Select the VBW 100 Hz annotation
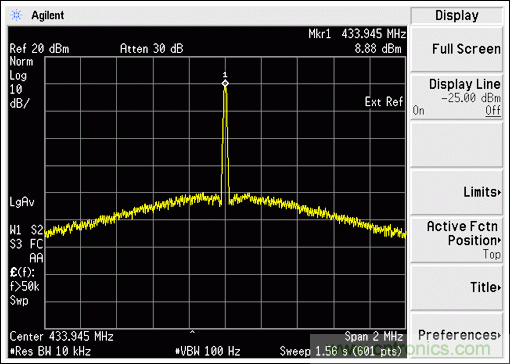Screen dimensions: 510x364 [x=208, y=351]
